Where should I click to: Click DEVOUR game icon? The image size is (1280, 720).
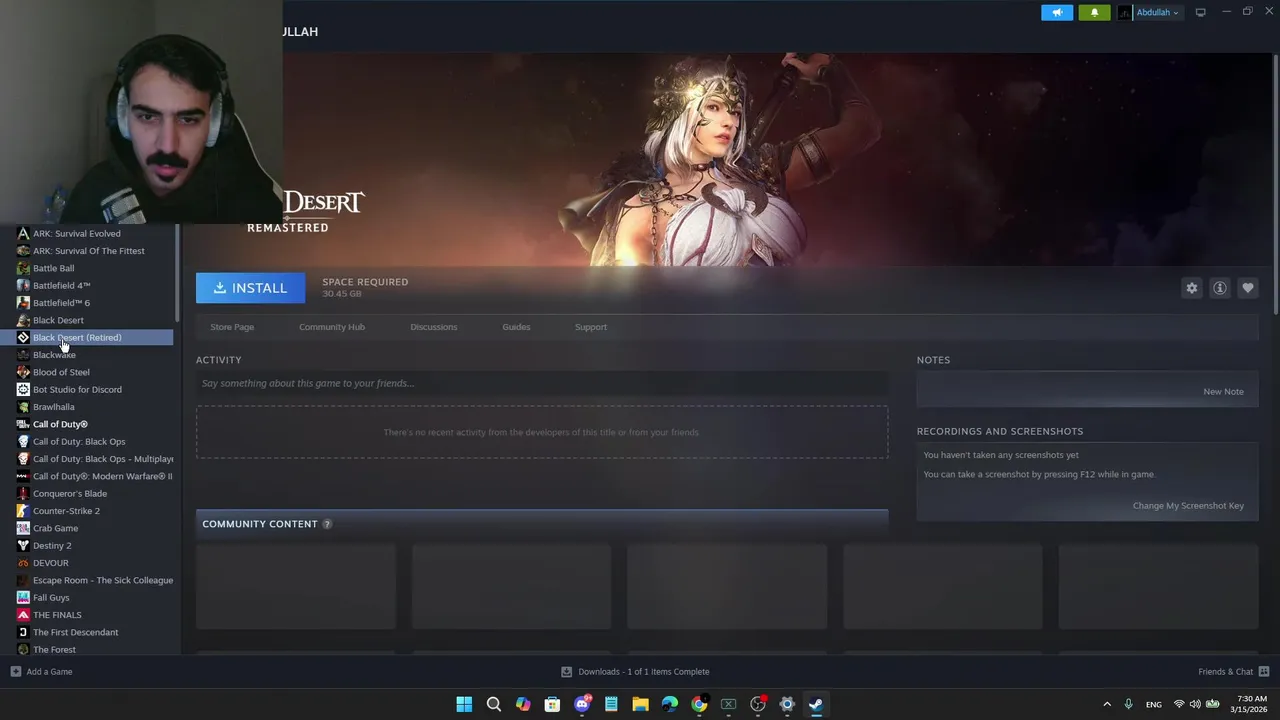click(23, 563)
